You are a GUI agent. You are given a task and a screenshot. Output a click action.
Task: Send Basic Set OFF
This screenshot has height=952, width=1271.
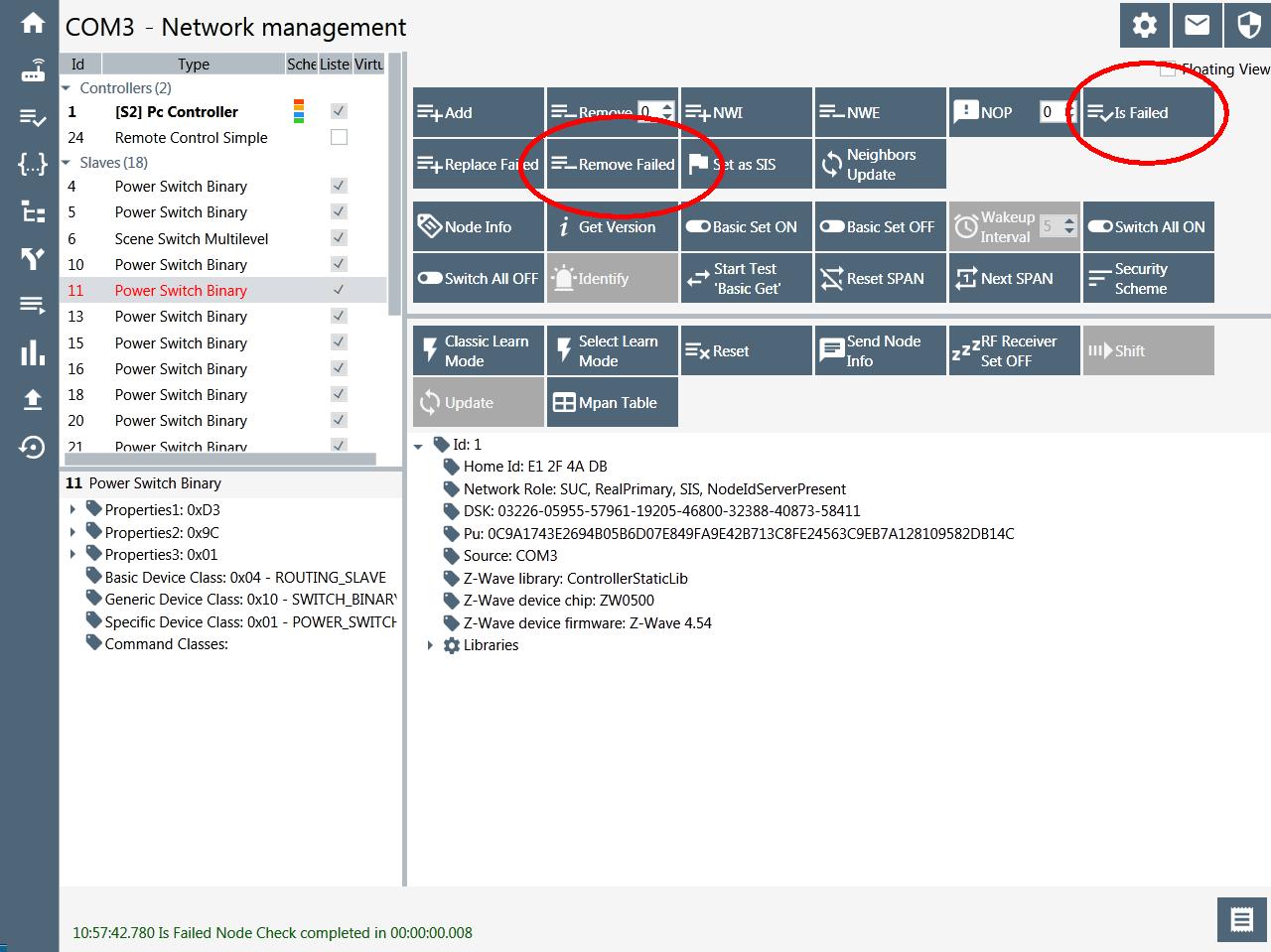881,226
